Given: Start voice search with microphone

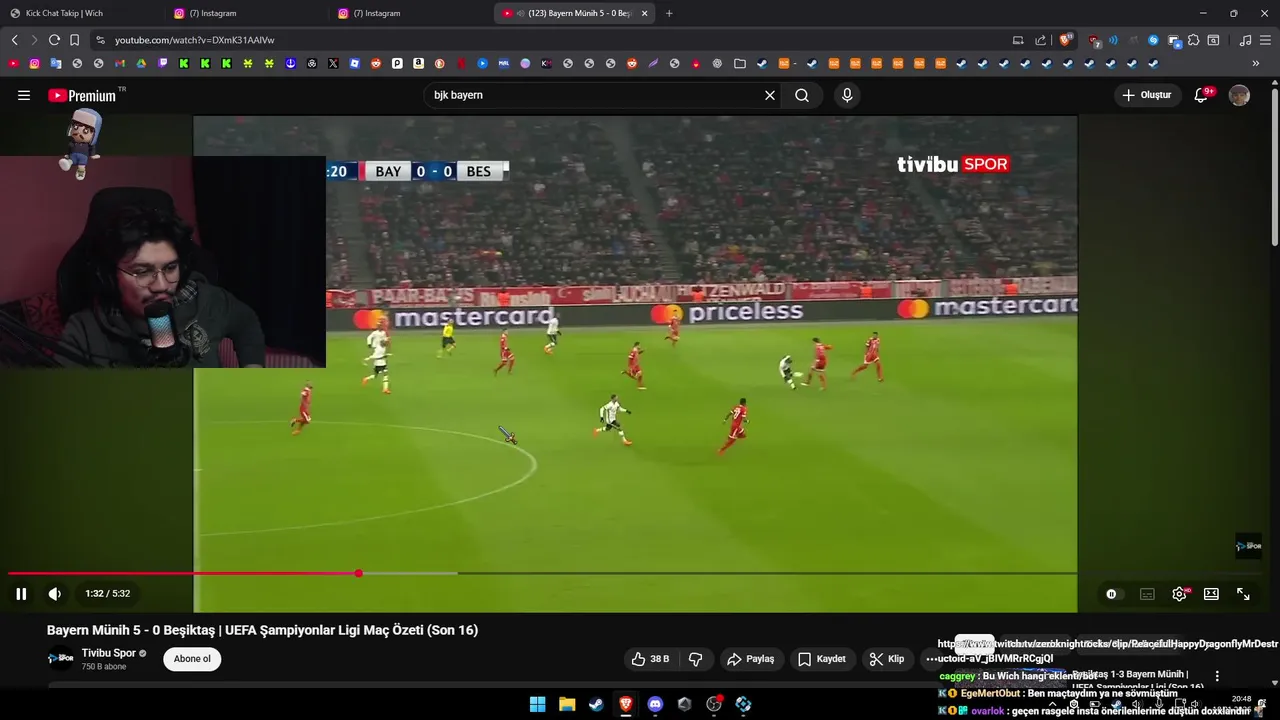Looking at the screenshot, I should pyautogui.click(x=847, y=95).
